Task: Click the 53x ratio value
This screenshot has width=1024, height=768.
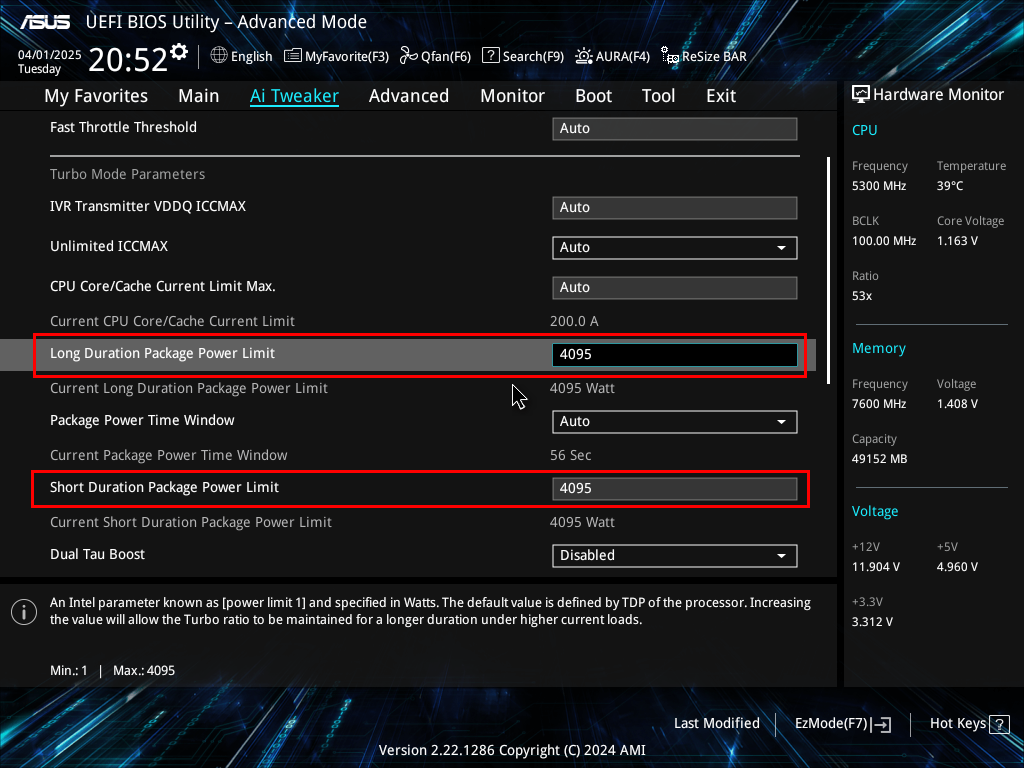Action: (862, 296)
